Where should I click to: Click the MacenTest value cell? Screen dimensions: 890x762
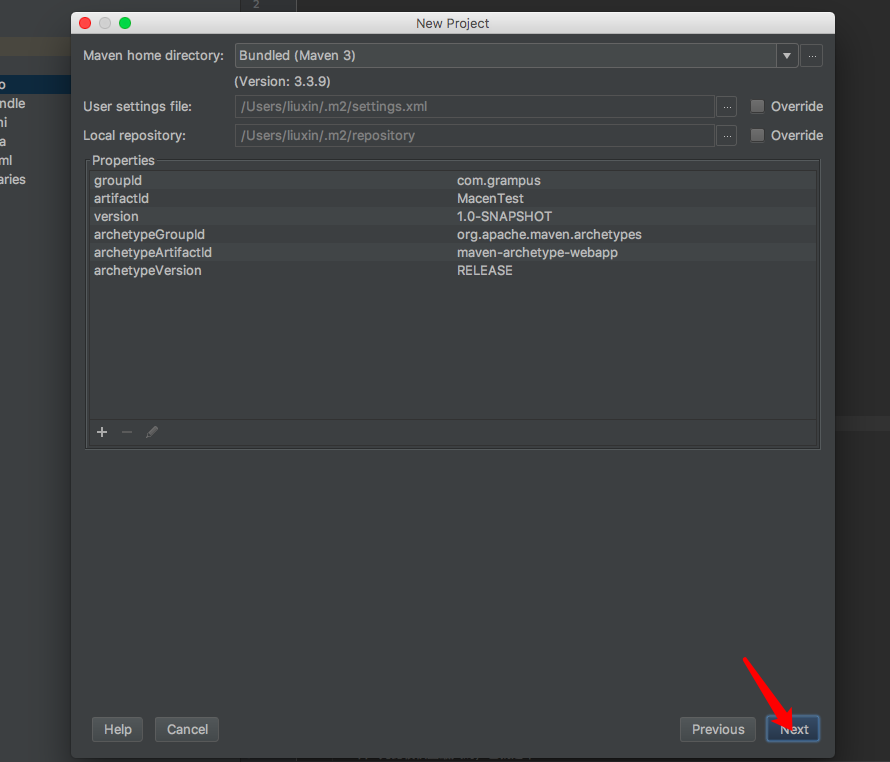point(490,198)
